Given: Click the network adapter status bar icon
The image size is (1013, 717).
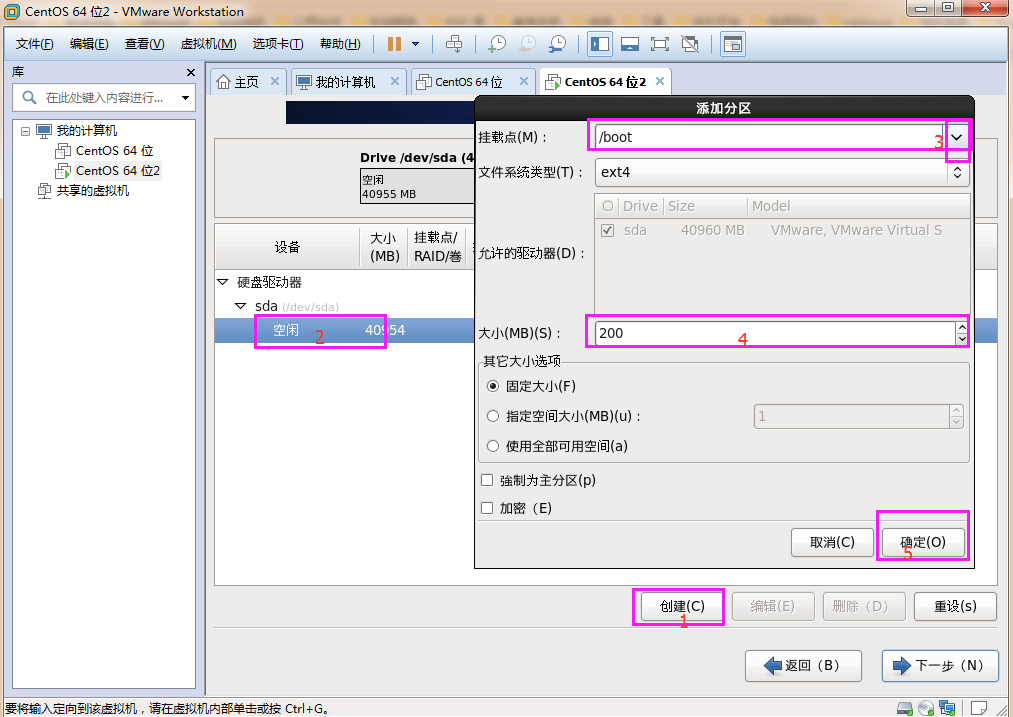Looking at the screenshot, I should tap(947, 708).
